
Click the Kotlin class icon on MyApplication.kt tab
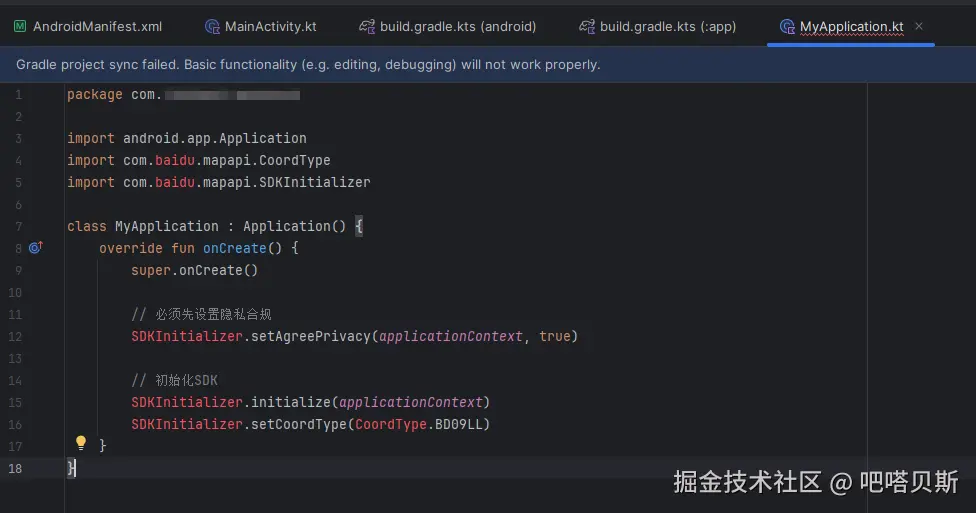pos(787,26)
